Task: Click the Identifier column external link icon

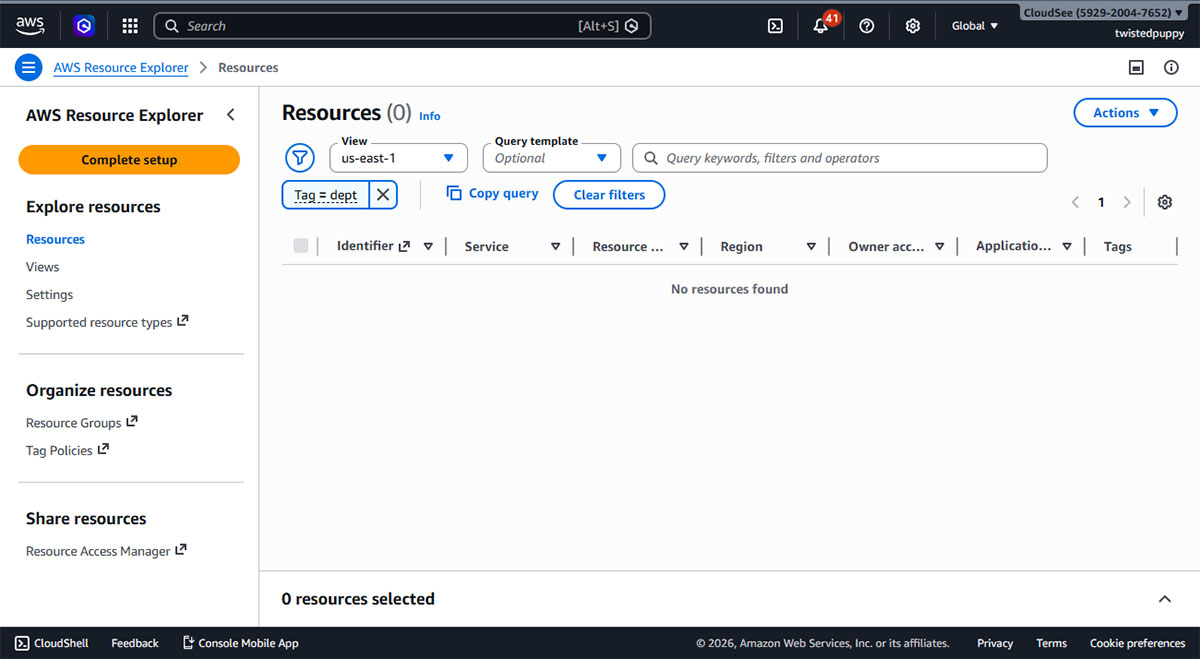Action: click(x=404, y=246)
